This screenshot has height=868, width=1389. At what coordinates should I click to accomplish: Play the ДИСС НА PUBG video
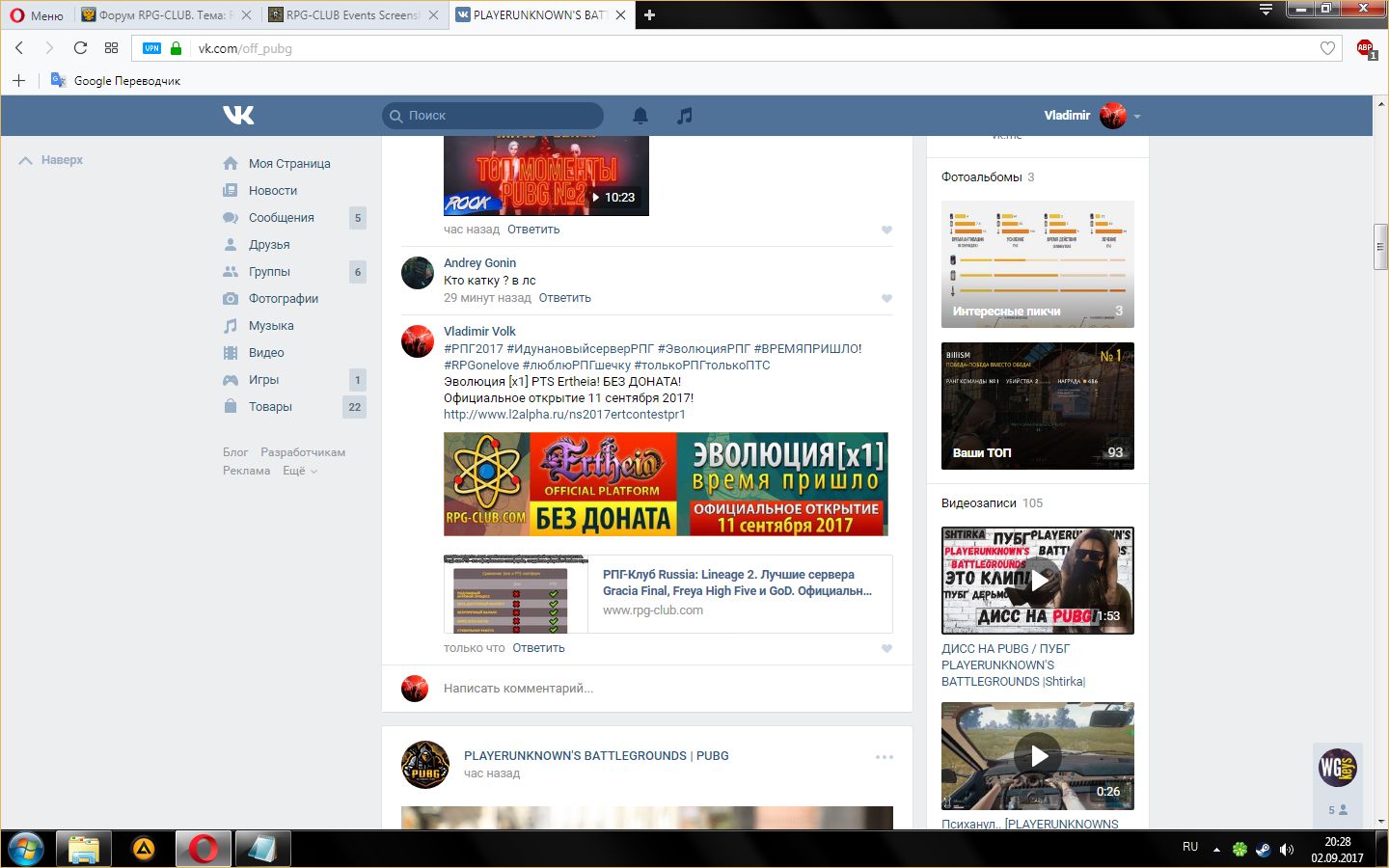(x=1038, y=581)
